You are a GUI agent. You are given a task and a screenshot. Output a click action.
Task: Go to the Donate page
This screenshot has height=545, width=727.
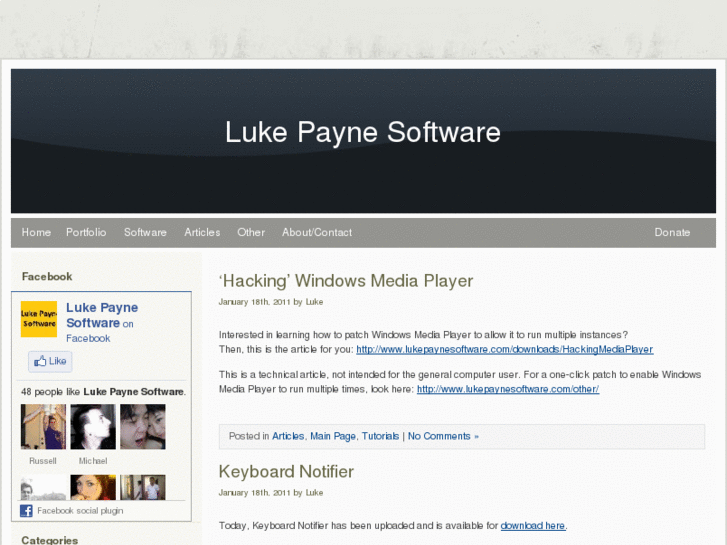[x=672, y=232]
